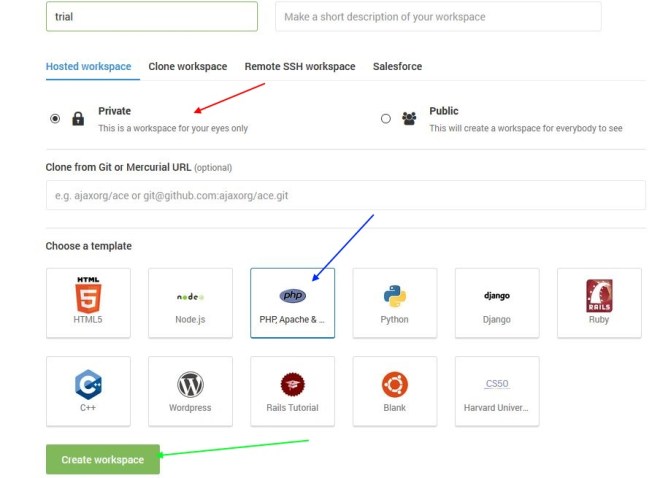Screen dimensions: 660x478
Task: Click the 'C++' caption text
Action: (88, 408)
